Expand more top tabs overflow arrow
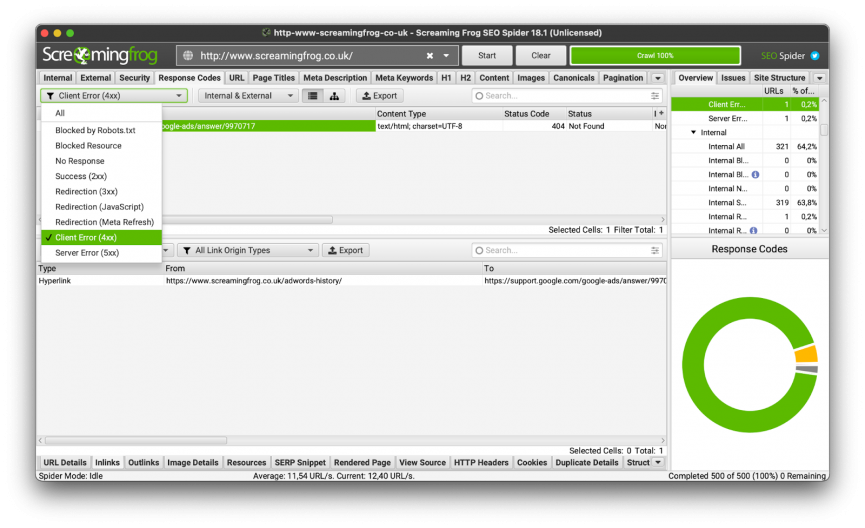This screenshot has width=865, height=528. point(658,78)
